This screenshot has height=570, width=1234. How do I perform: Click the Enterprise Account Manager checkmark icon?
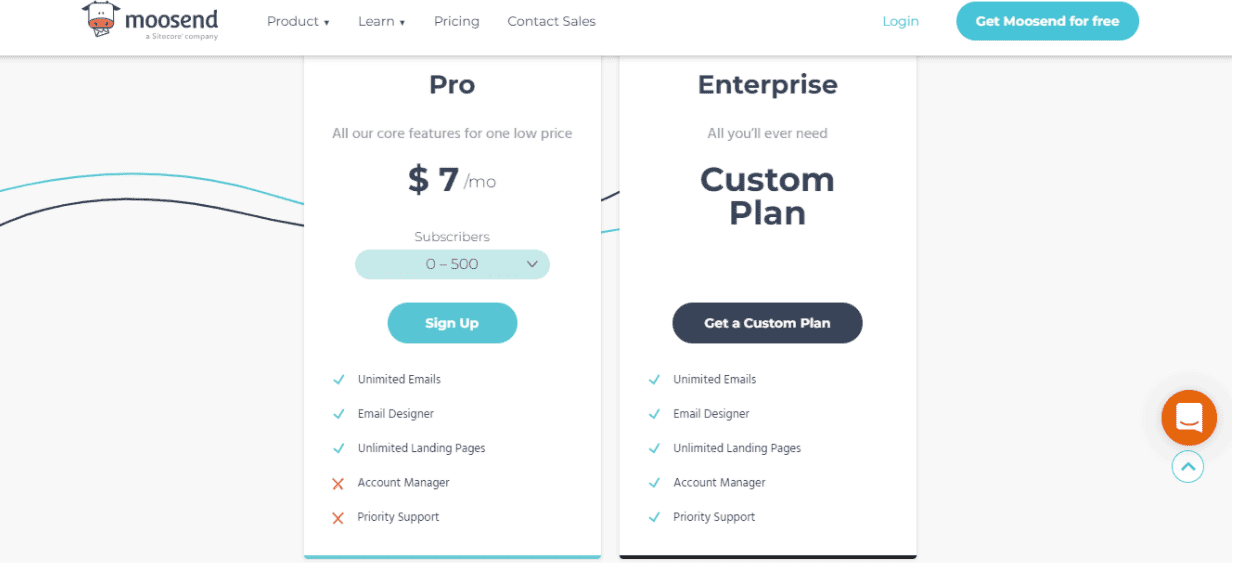[x=654, y=483]
